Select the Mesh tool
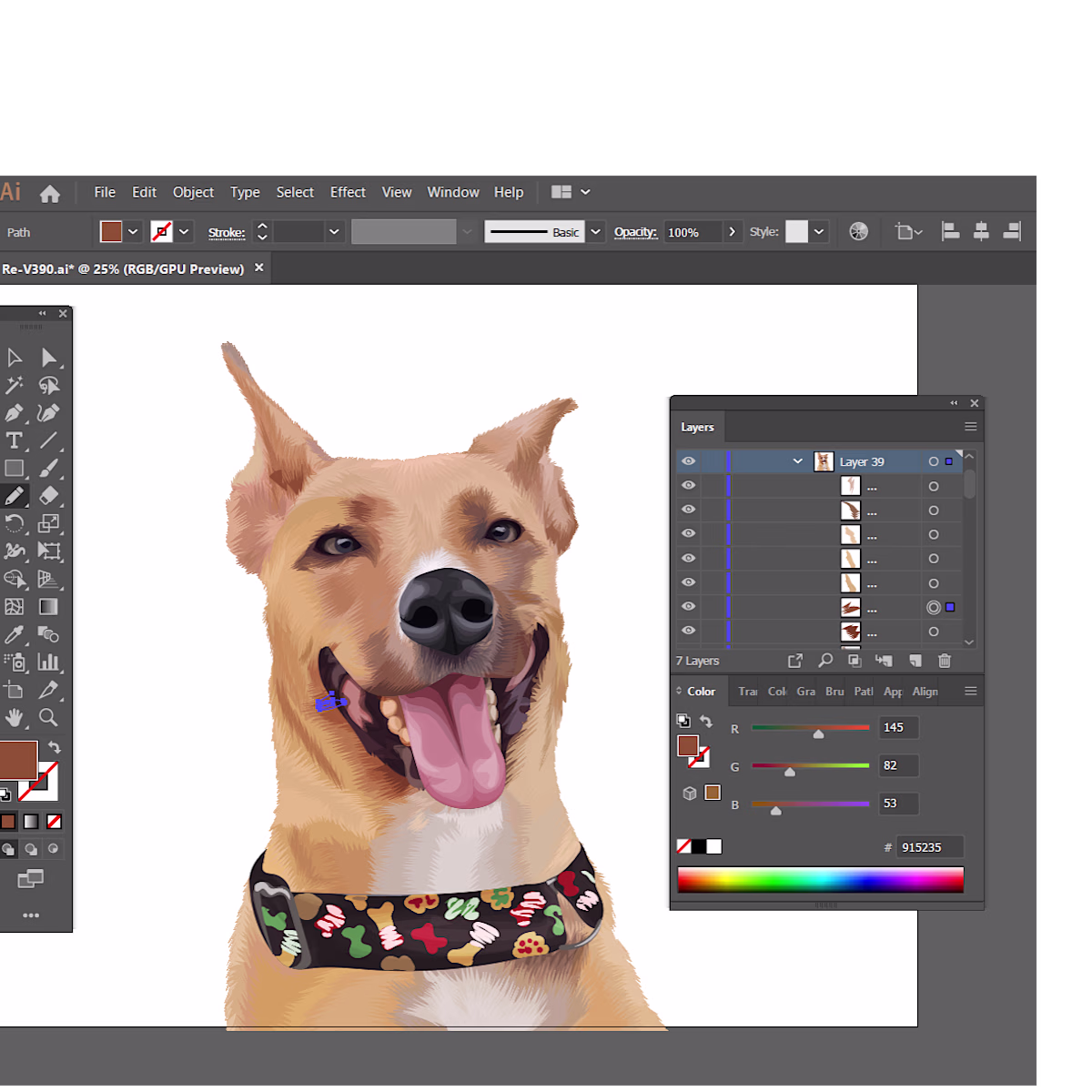Screen dimensions: 1092x1092 tap(15, 607)
